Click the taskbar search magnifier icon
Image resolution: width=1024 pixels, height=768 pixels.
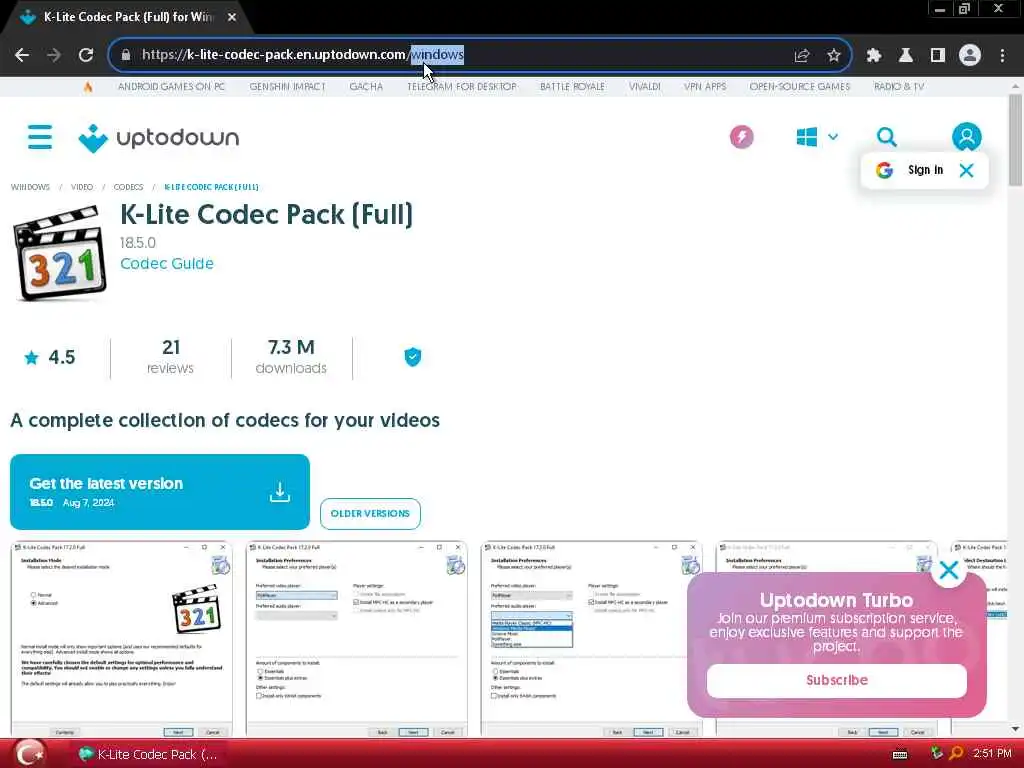coord(956,754)
